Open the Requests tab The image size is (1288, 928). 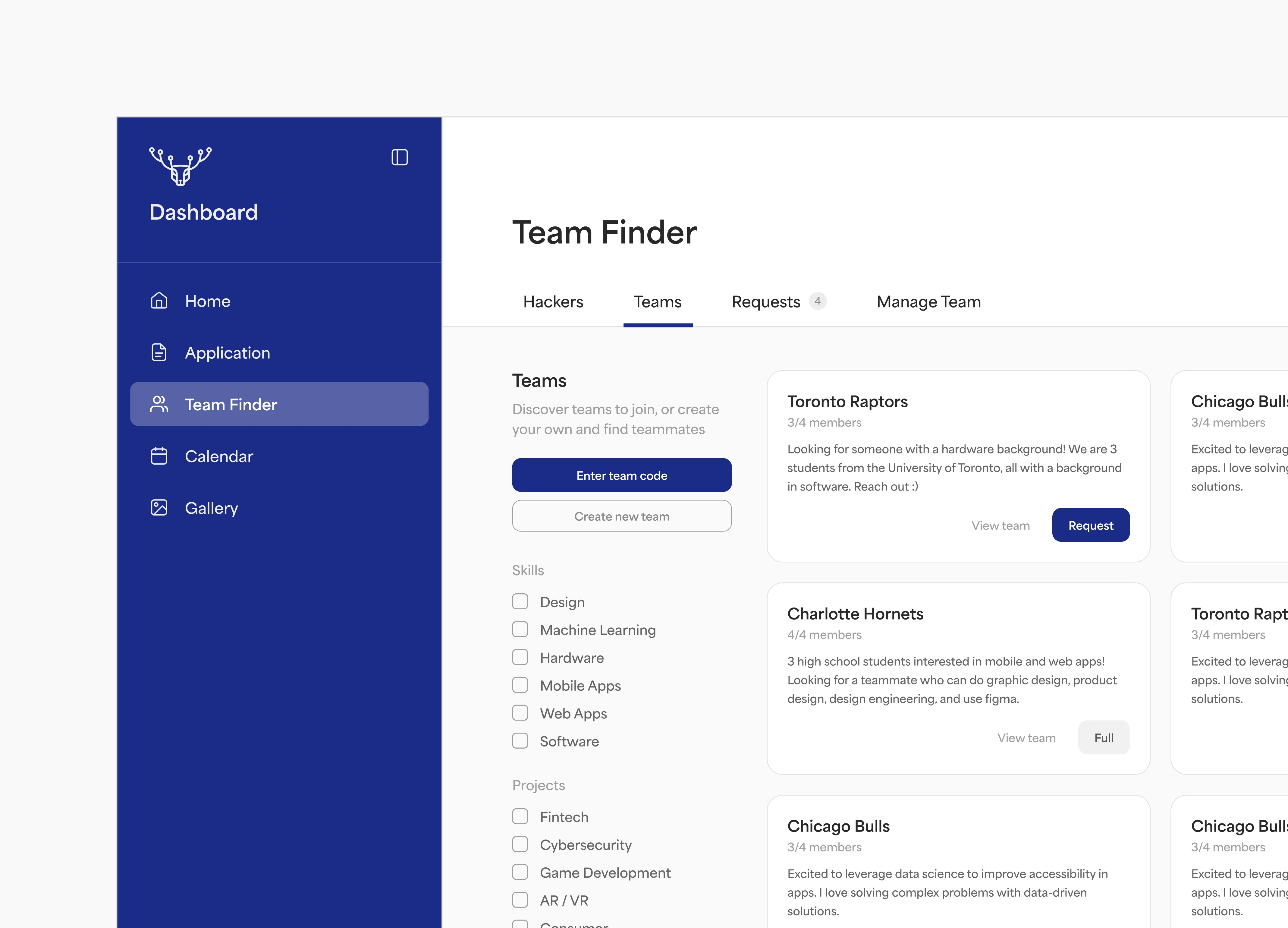766,302
